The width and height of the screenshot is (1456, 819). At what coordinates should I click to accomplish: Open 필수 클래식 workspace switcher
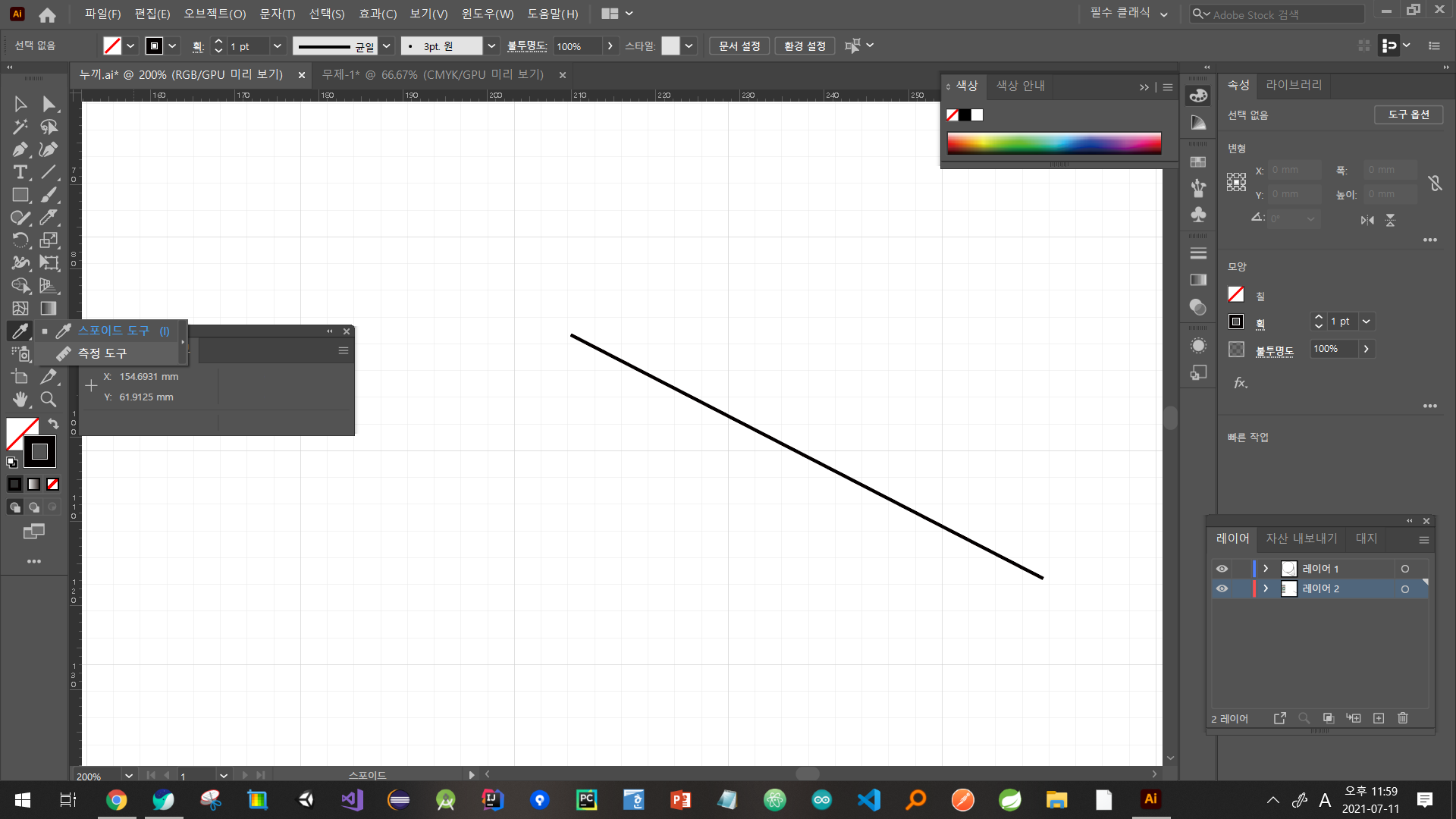click(1128, 13)
